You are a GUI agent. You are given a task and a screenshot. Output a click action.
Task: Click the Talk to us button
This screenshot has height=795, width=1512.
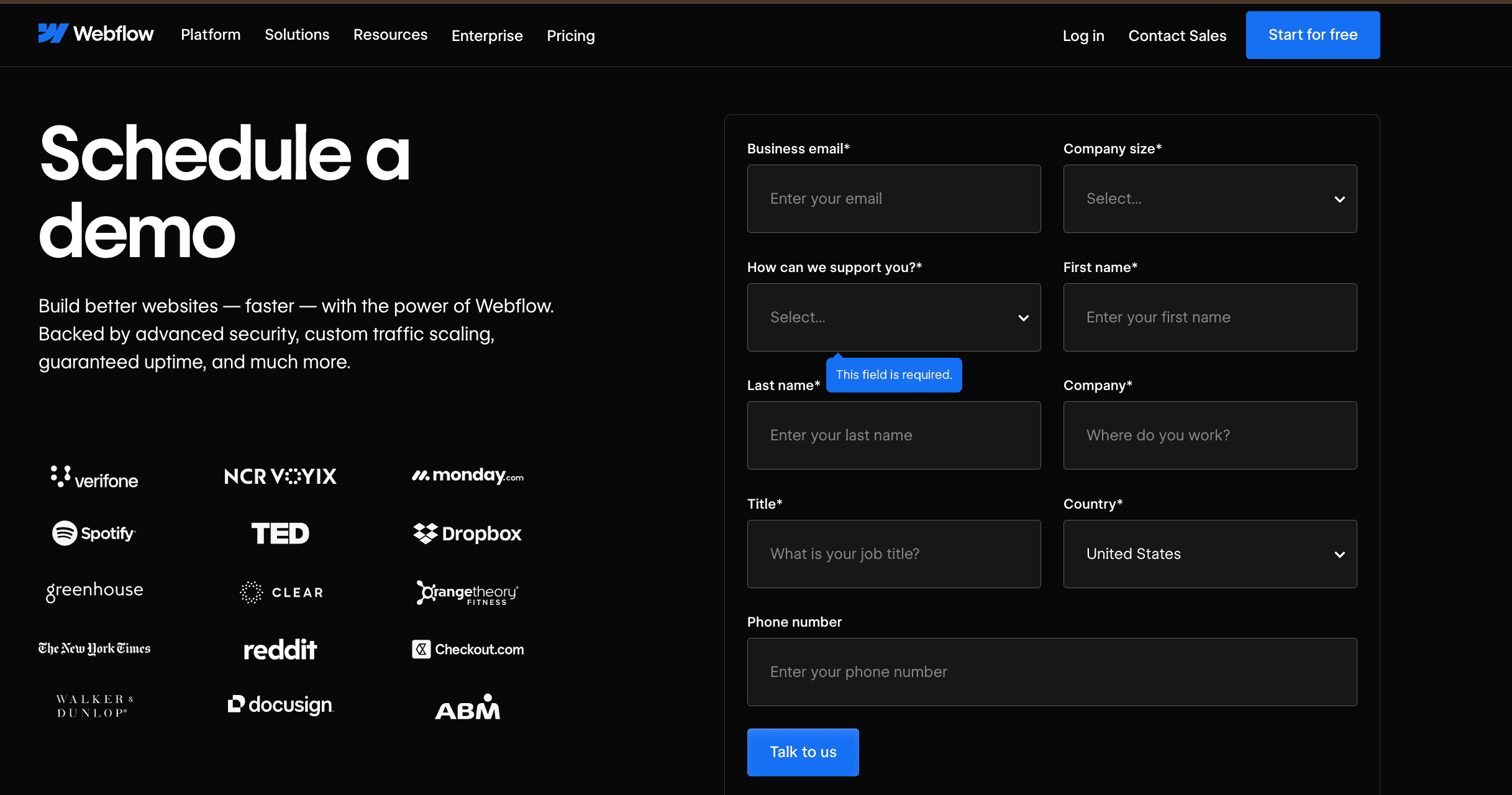tap(803, 752)
